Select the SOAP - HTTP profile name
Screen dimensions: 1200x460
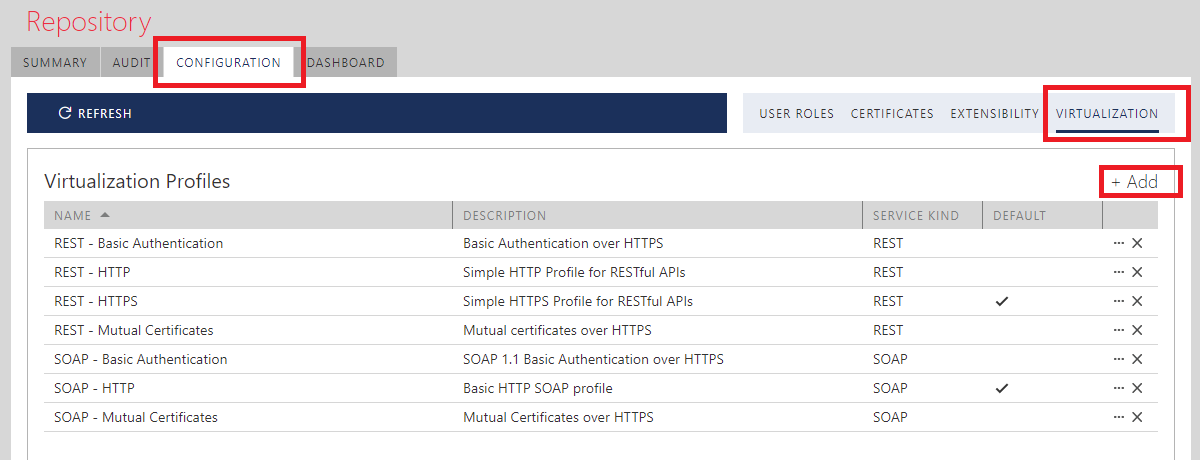pyautogui.click(x=94, y=388)
